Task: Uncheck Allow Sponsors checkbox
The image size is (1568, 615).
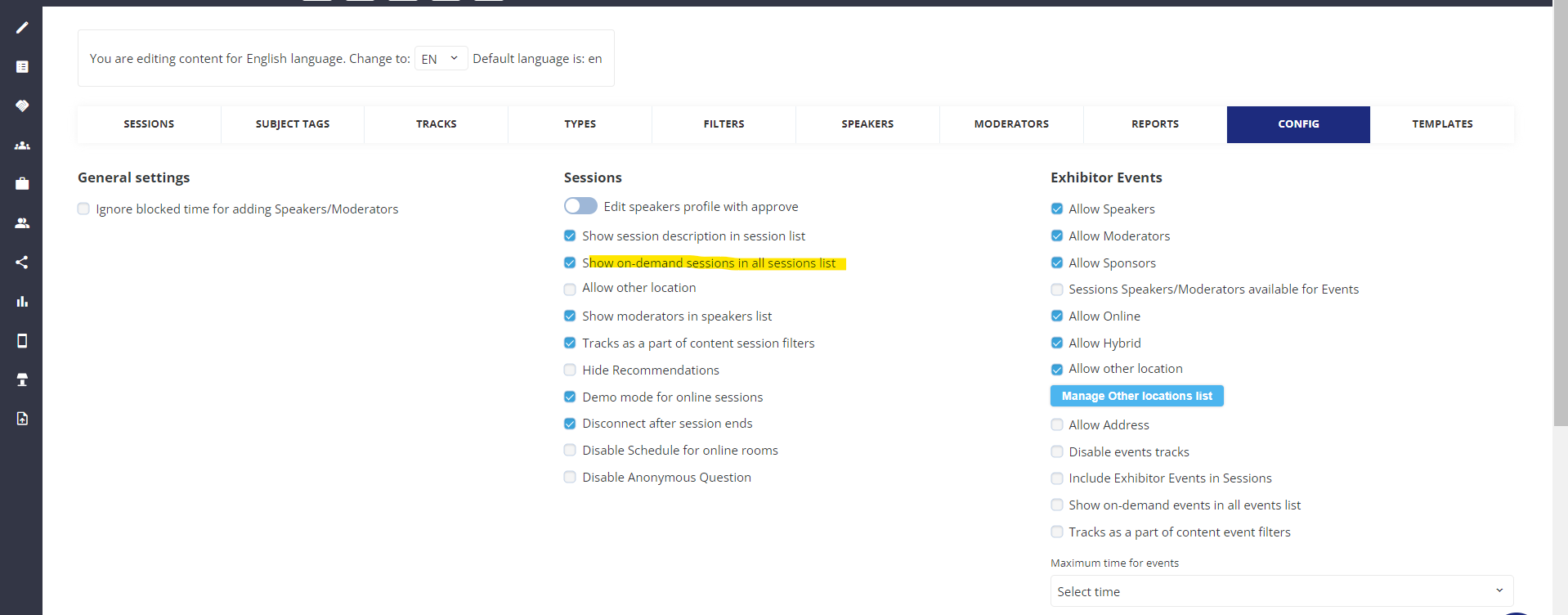Action: point(1057,263)
